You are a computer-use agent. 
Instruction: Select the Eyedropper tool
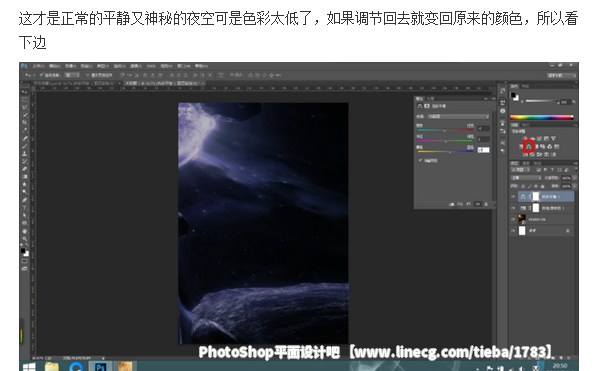point(25,130)
